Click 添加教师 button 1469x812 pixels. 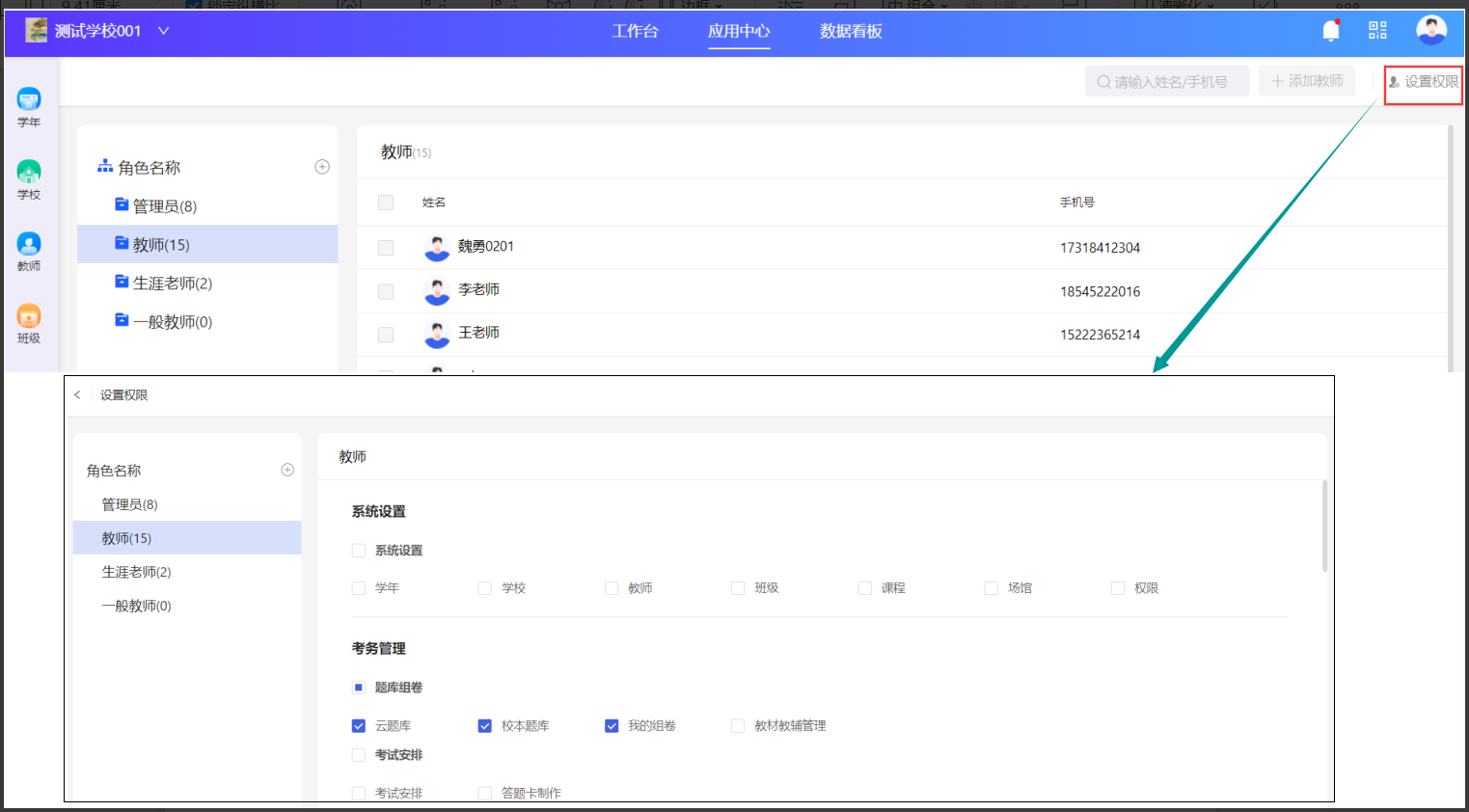coord(1307,81)
